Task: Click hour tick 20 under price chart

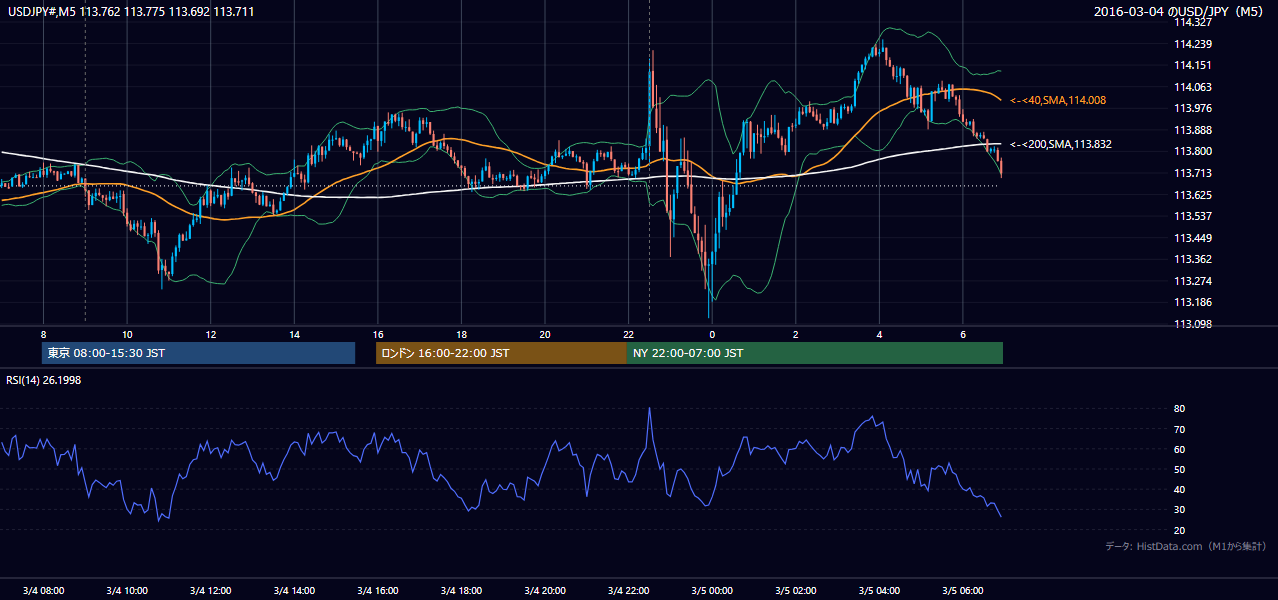Action: pos(545,334)
